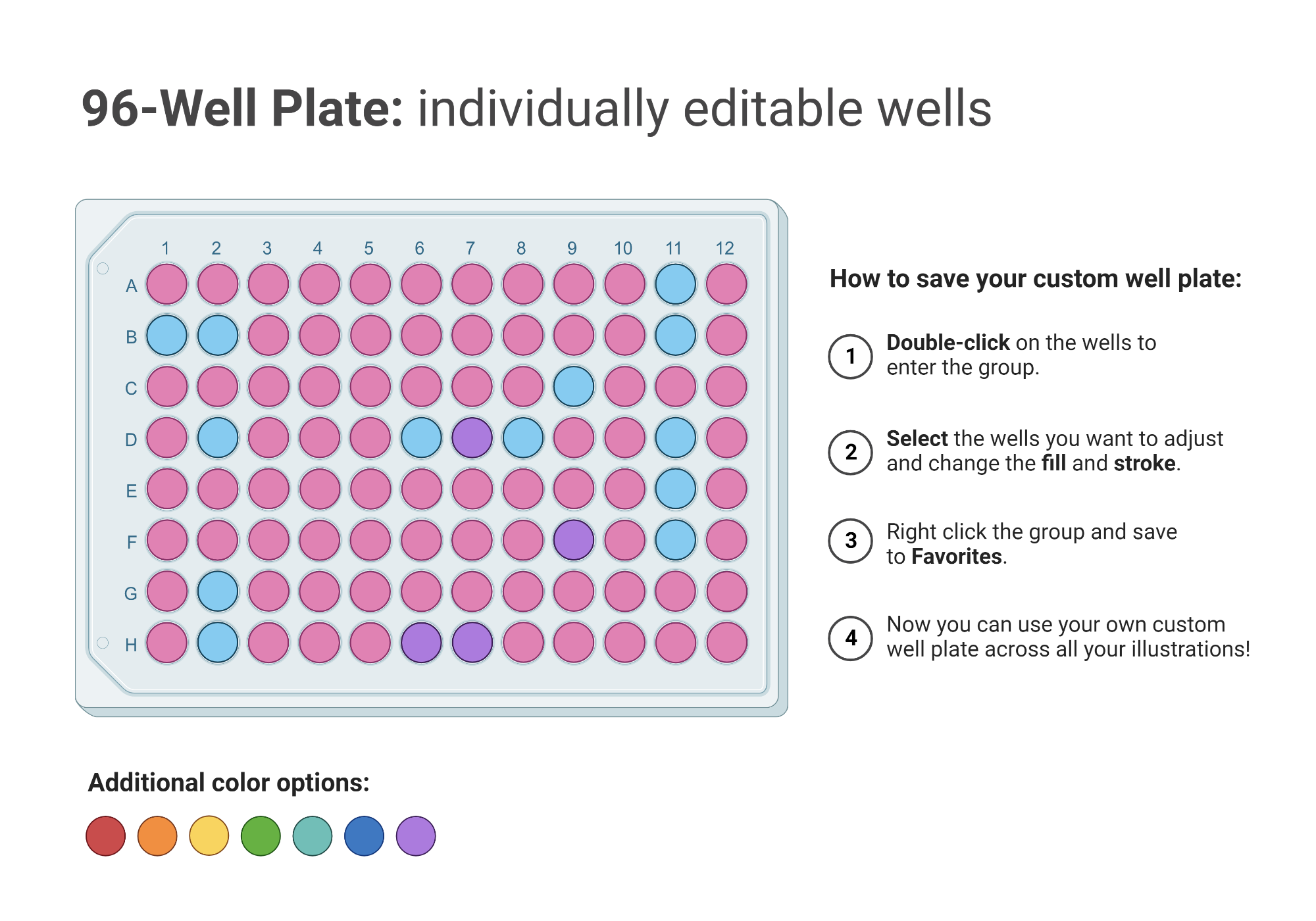Select the blue well at B1

(x=166, y=336)
